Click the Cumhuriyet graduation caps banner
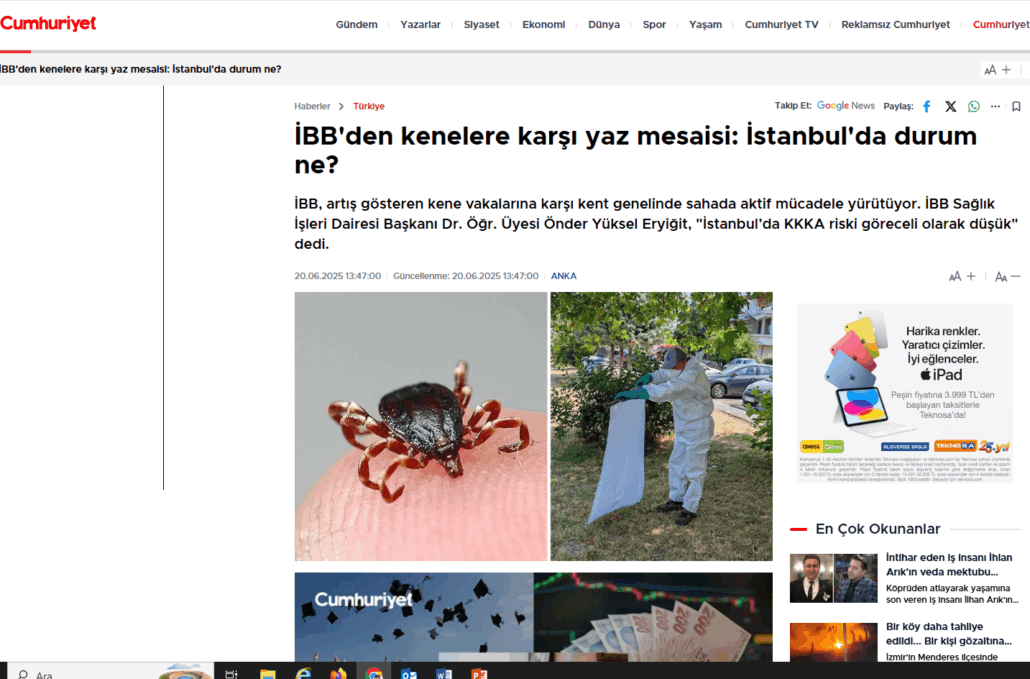Screen dimensions: 1030x679 tap(533, 617)
